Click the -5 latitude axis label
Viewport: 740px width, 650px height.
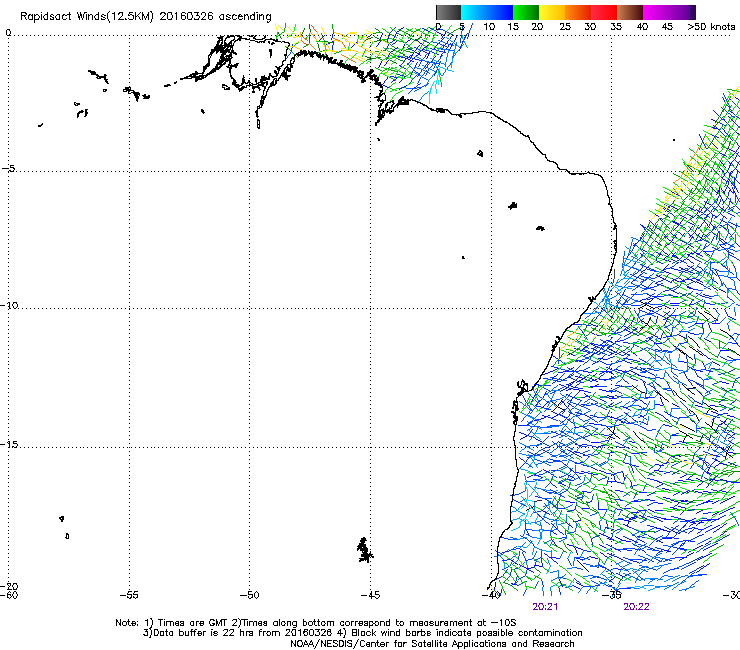pyautogui.click(x=9, y=168)
